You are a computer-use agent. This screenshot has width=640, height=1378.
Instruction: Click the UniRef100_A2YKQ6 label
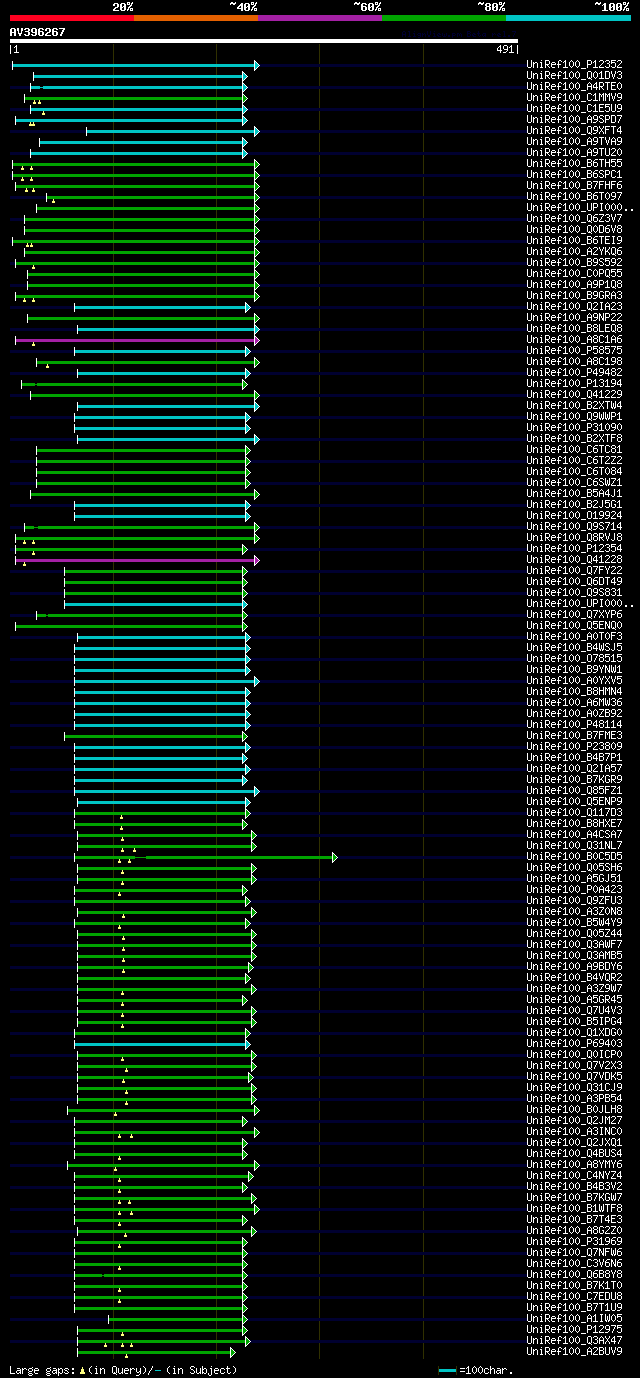click(574, 252)
